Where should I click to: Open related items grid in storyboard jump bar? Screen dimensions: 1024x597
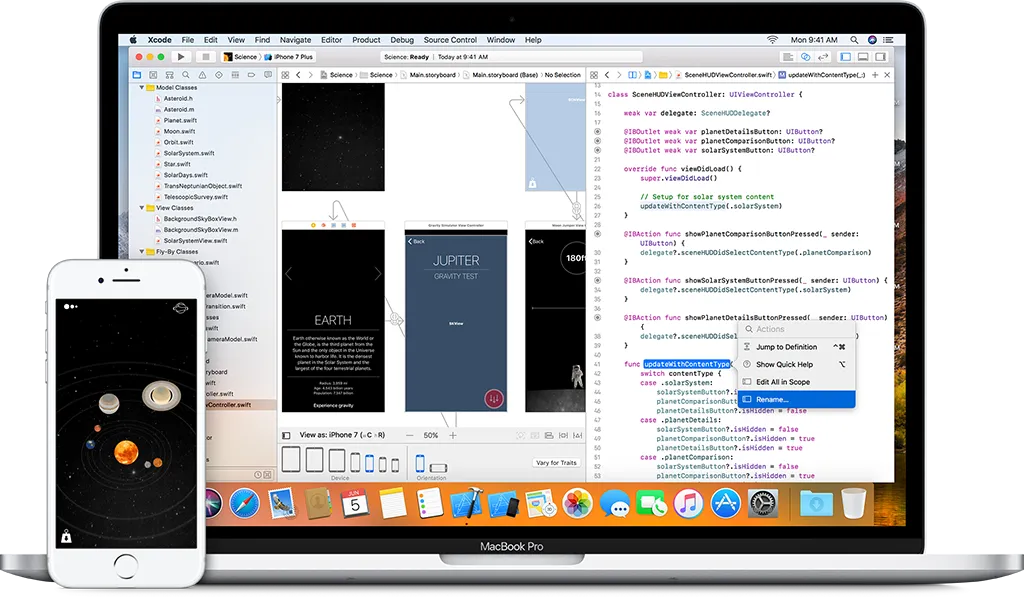tap(285, 75)
